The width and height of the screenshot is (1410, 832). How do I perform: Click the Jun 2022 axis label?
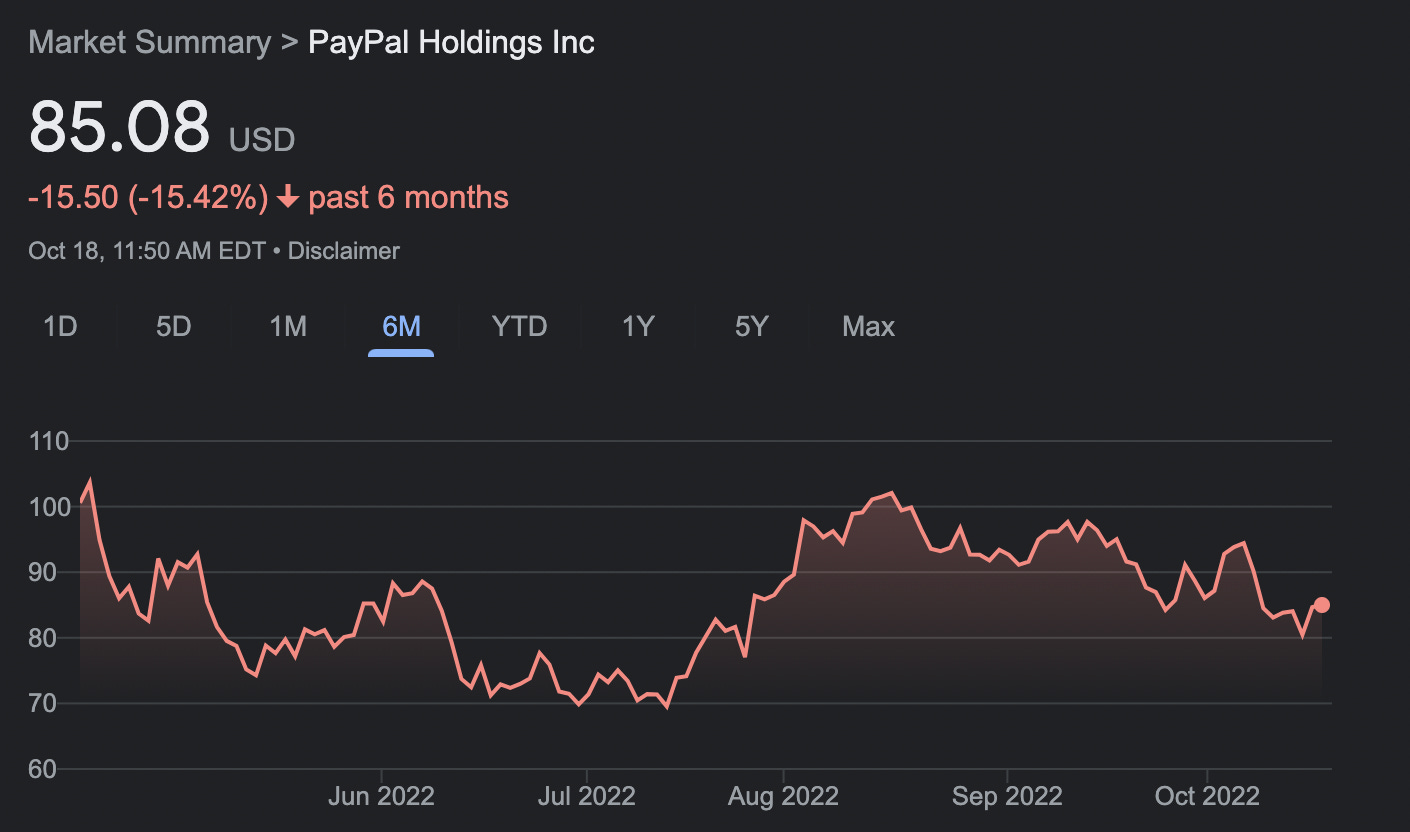pos(381,796)
